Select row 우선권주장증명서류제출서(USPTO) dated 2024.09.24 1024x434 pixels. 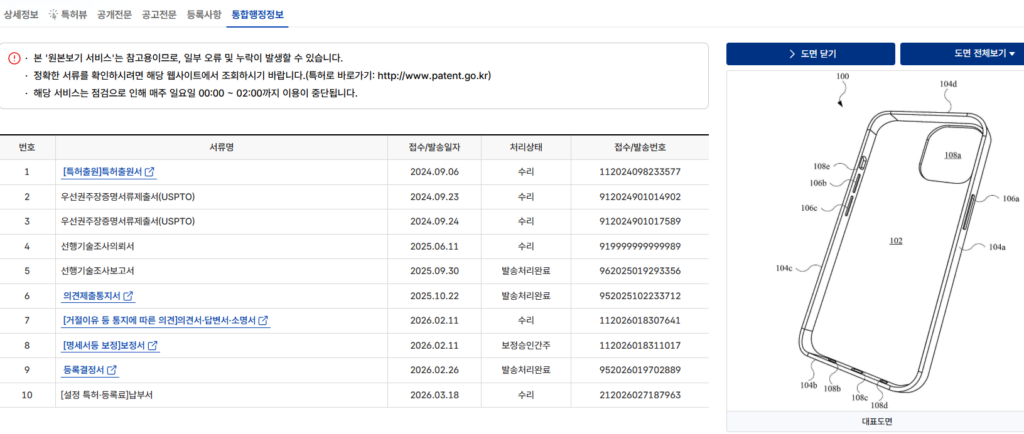pyautogui.click(x=354, y=221)
